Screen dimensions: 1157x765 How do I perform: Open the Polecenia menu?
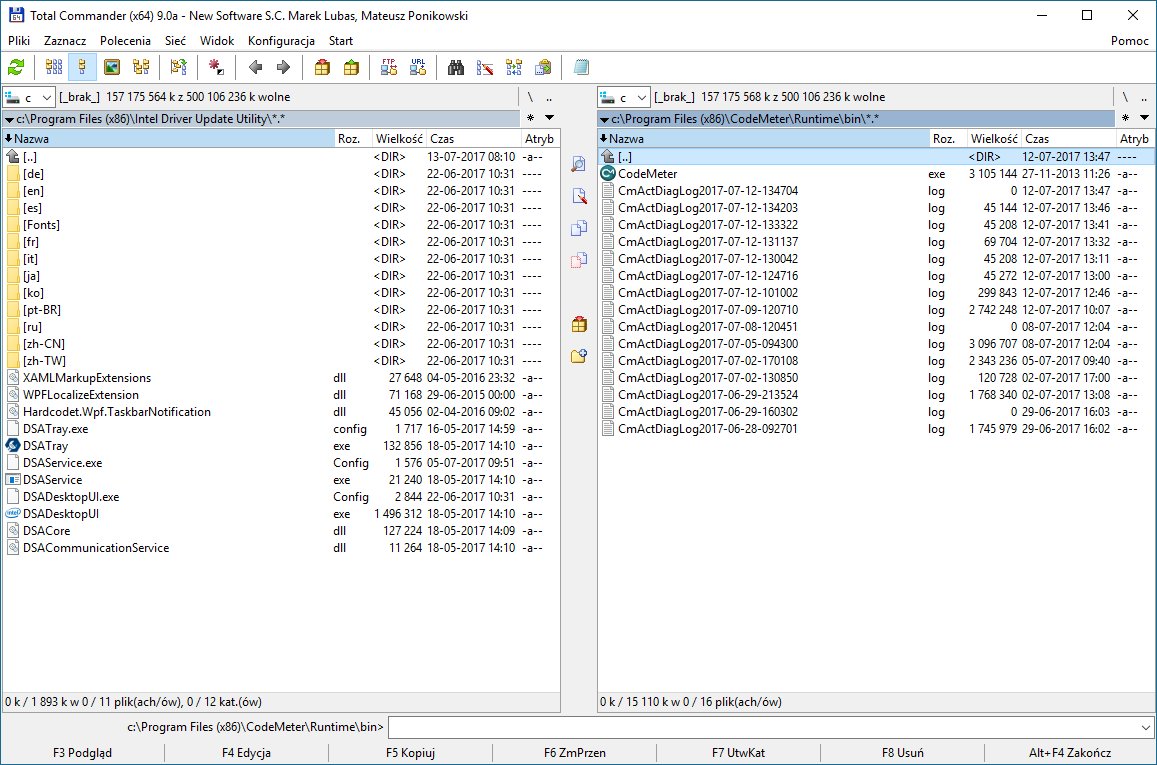[x=125, y=41]
